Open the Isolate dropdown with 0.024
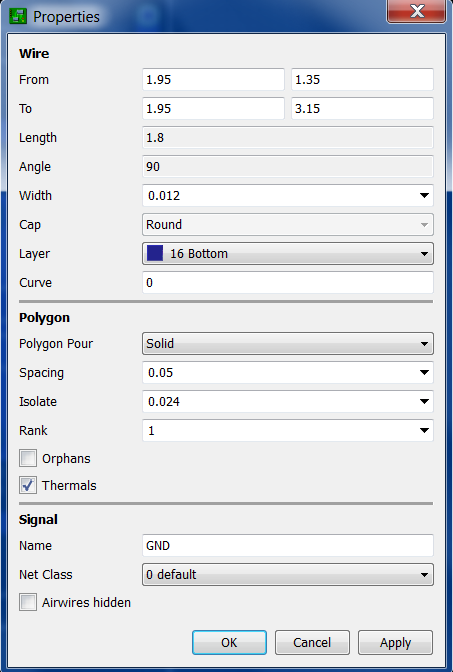 click(x=288, y=401)
